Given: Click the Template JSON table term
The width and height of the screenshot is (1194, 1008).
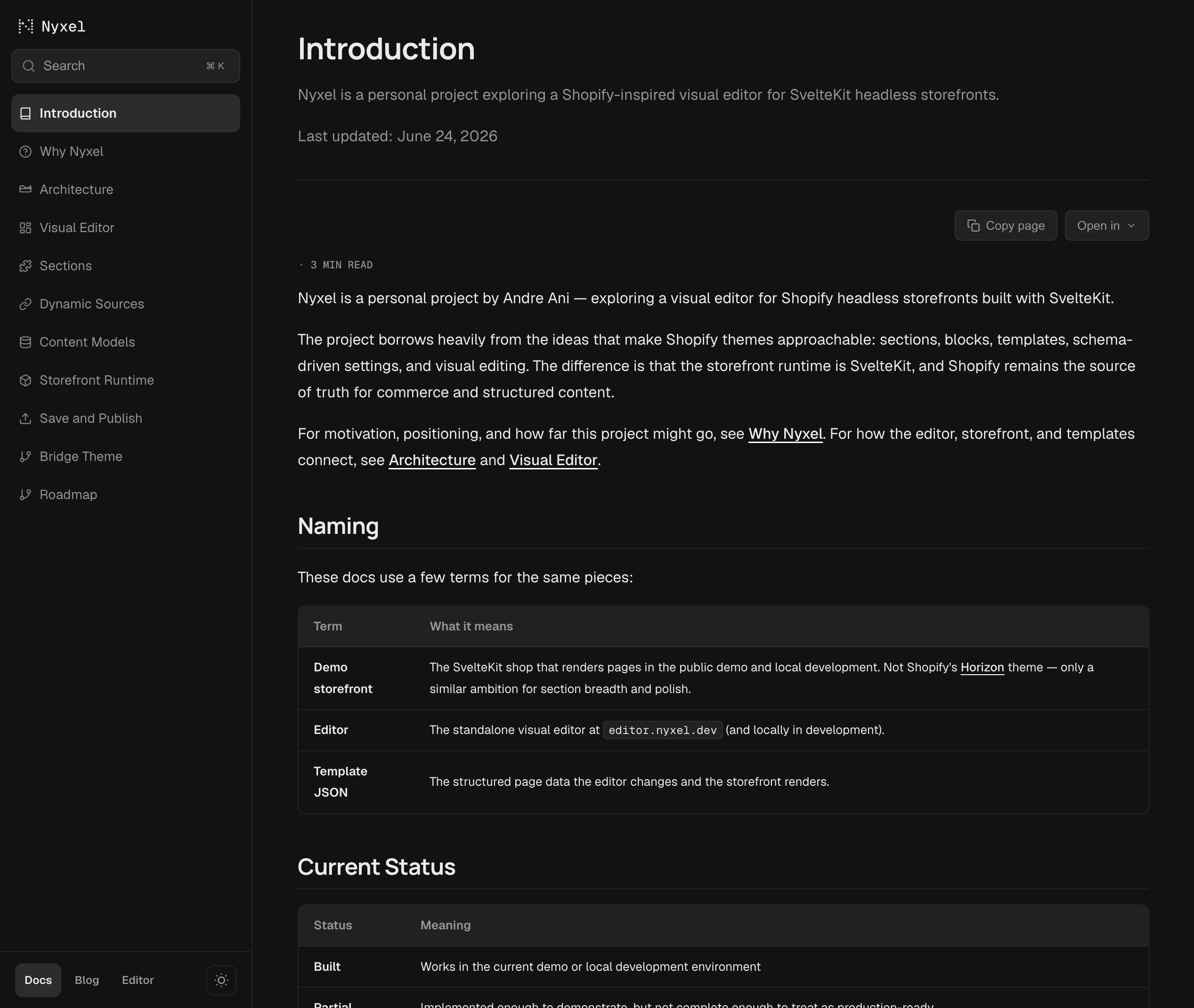Looking at the screenshot, I should point(341,782).
